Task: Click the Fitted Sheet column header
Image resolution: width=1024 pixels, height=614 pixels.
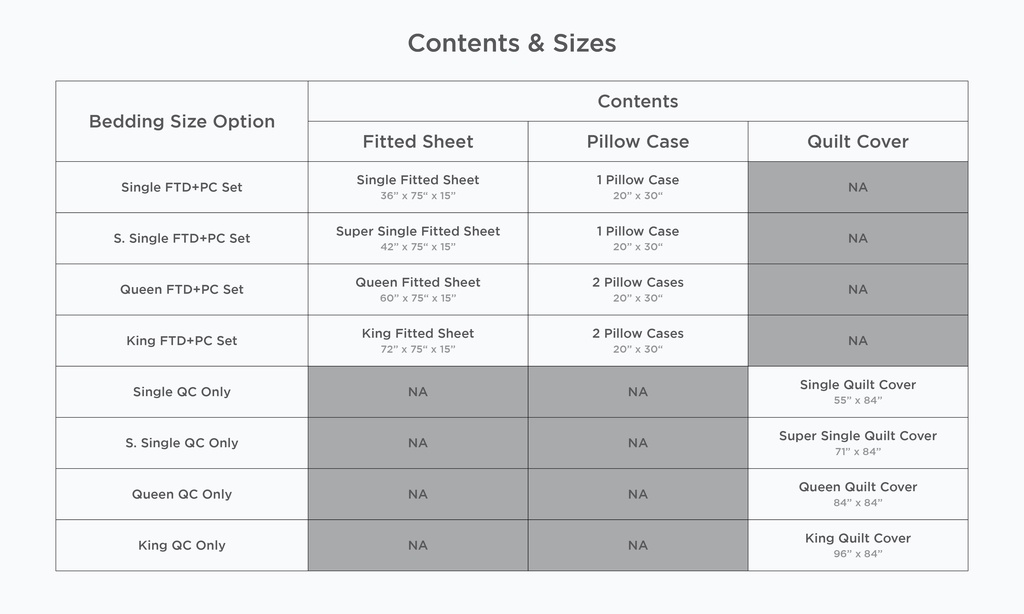Action: [418, 142]
